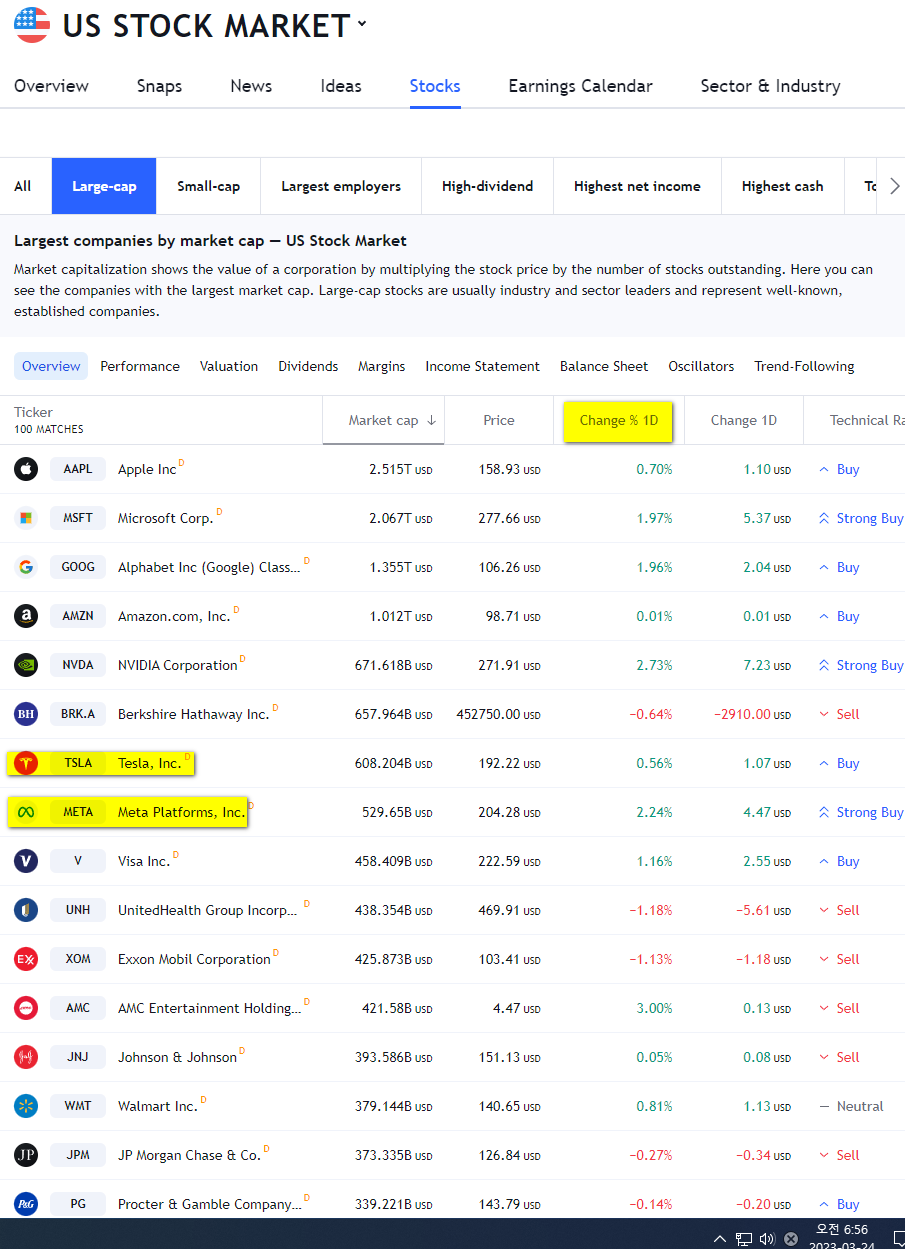
Task: Click the Google logo icon
Action: tap(26, 567)
